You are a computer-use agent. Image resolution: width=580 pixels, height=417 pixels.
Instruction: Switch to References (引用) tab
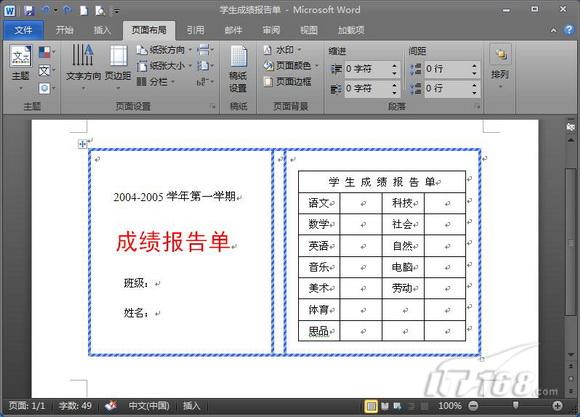(195, 30)
